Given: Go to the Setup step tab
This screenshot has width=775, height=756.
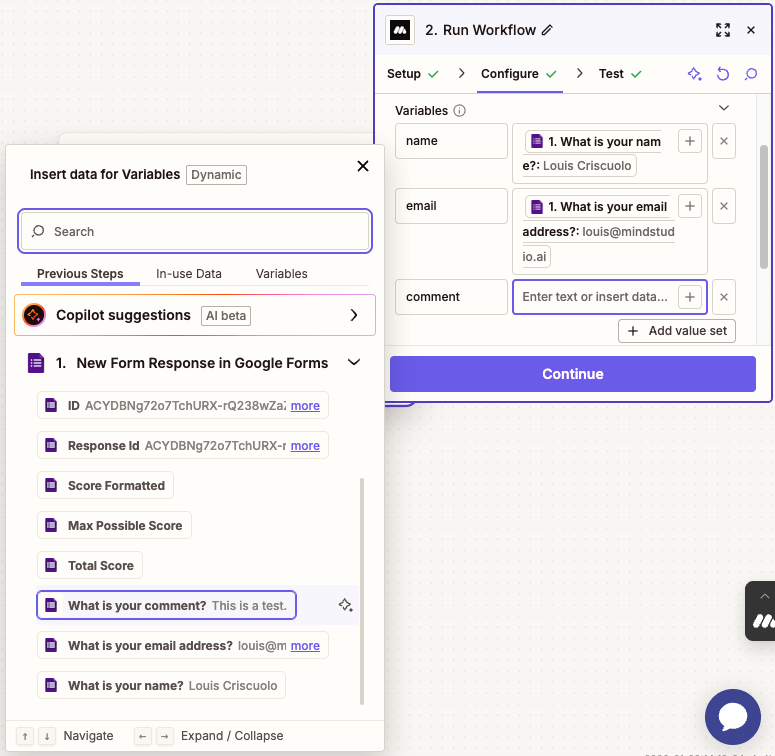Looking at the screenshot, I should [413, 74].
